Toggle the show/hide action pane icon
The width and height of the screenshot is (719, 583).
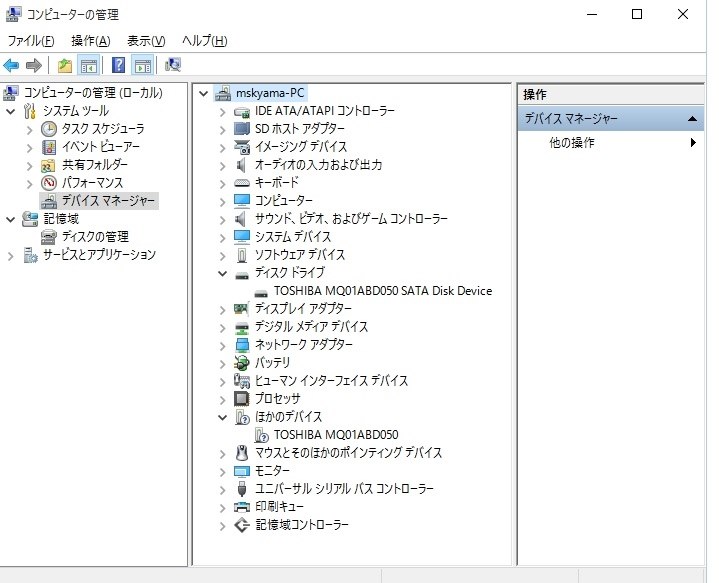[143, 66]
